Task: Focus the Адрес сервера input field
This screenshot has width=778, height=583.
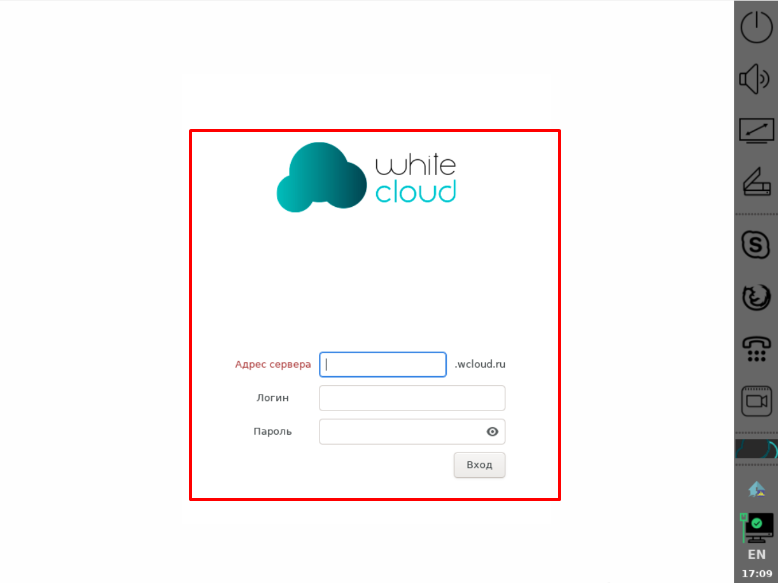Action: 383,365
